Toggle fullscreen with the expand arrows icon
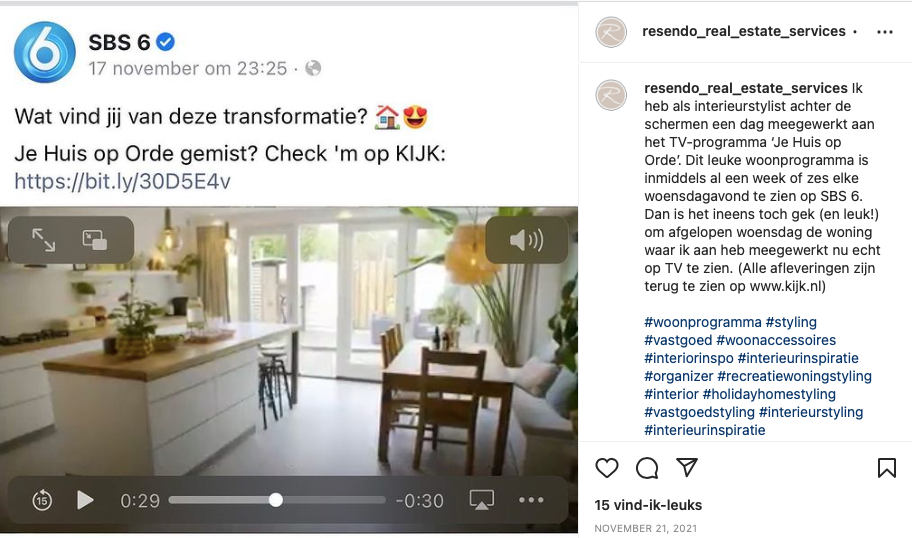Viewport: 912px width, 538px height. (44, 240)
